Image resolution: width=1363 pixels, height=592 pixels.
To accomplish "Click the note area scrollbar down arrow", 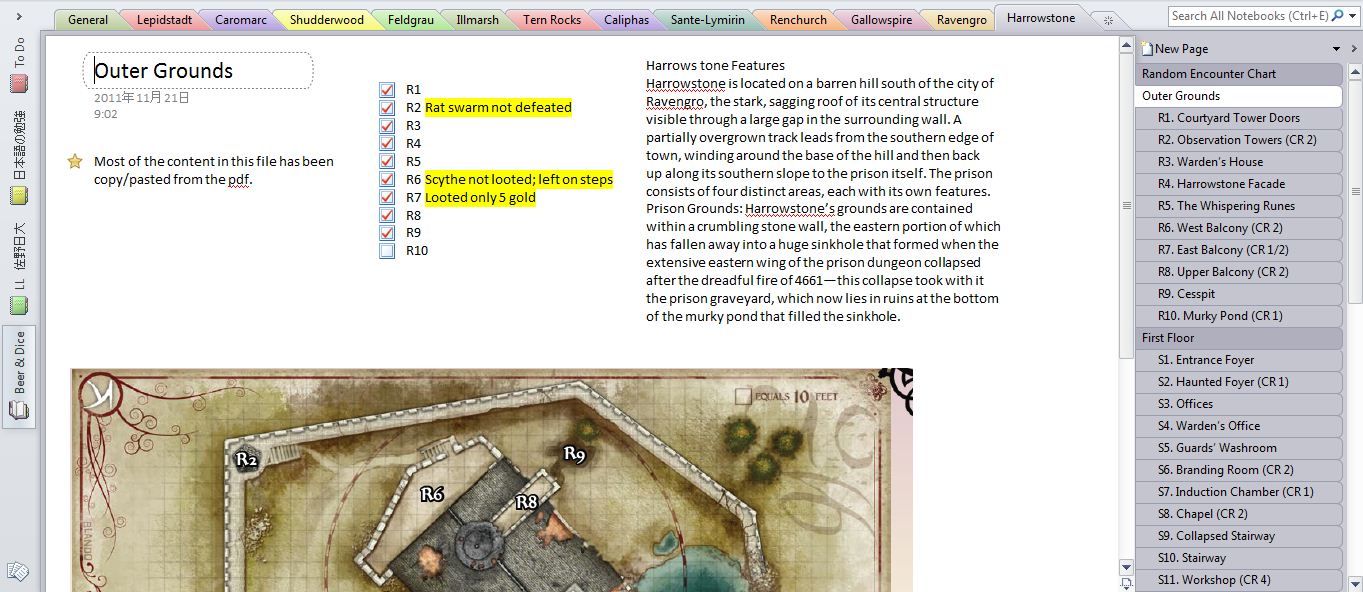I will click(1127, 567).
